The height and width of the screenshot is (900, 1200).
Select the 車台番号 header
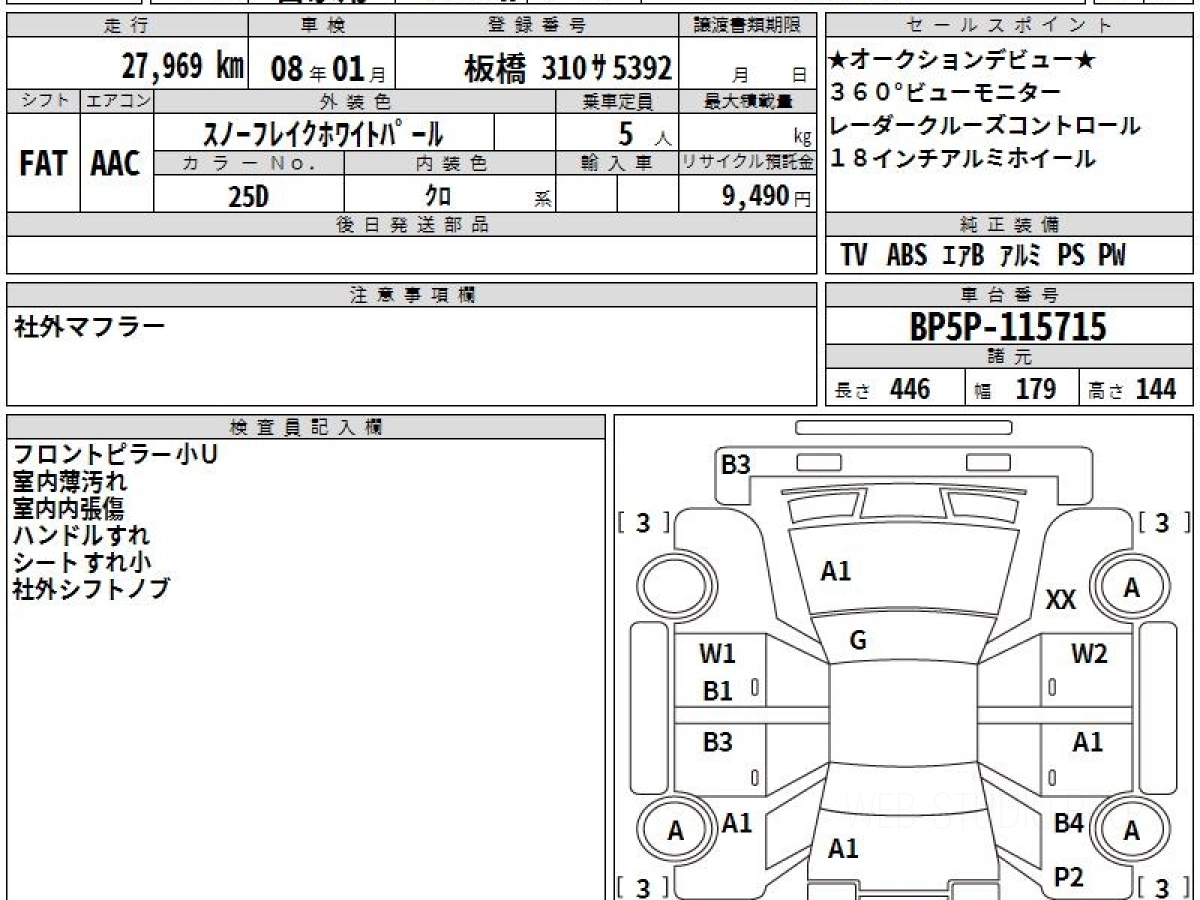tap(1009, 295)
